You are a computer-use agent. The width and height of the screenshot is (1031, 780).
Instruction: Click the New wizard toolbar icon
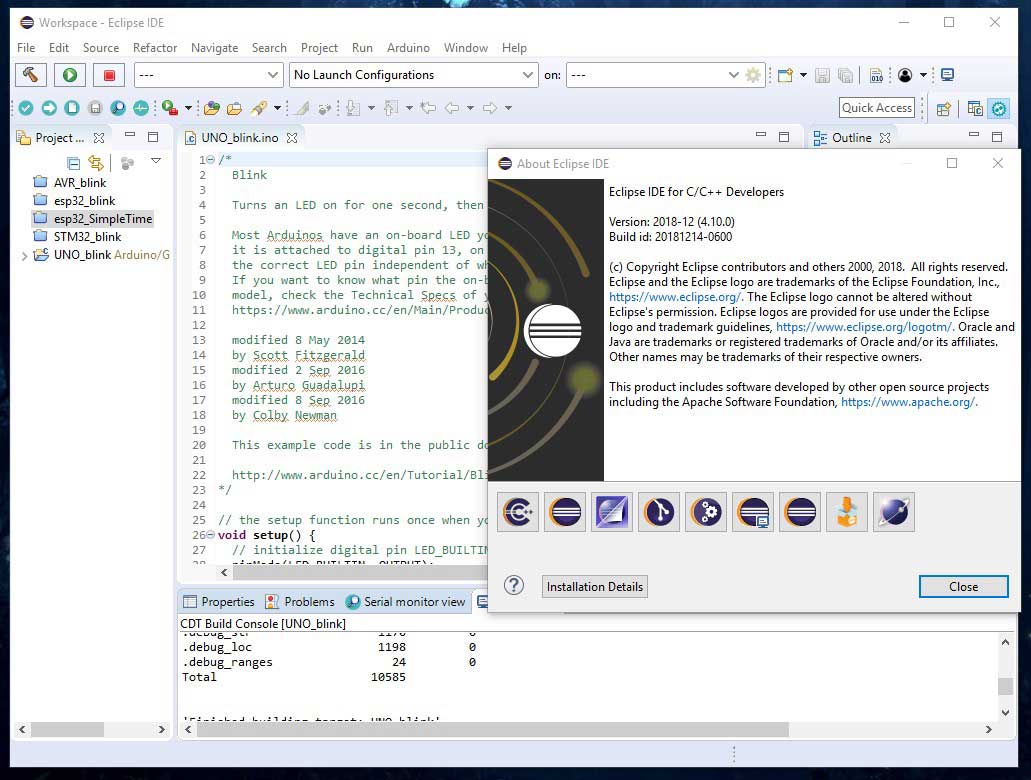tap(785, 75)
